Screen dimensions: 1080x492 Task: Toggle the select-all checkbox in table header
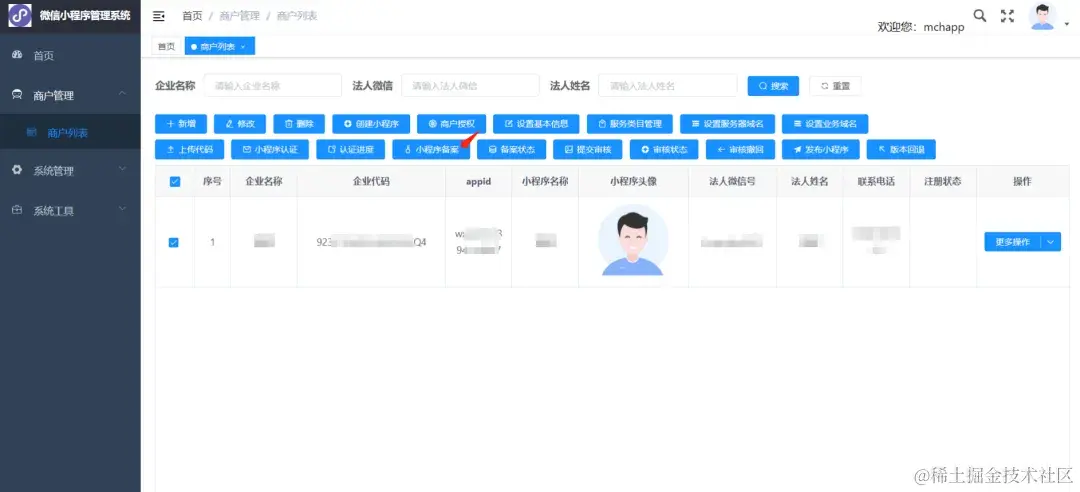[x=175, y=182]
